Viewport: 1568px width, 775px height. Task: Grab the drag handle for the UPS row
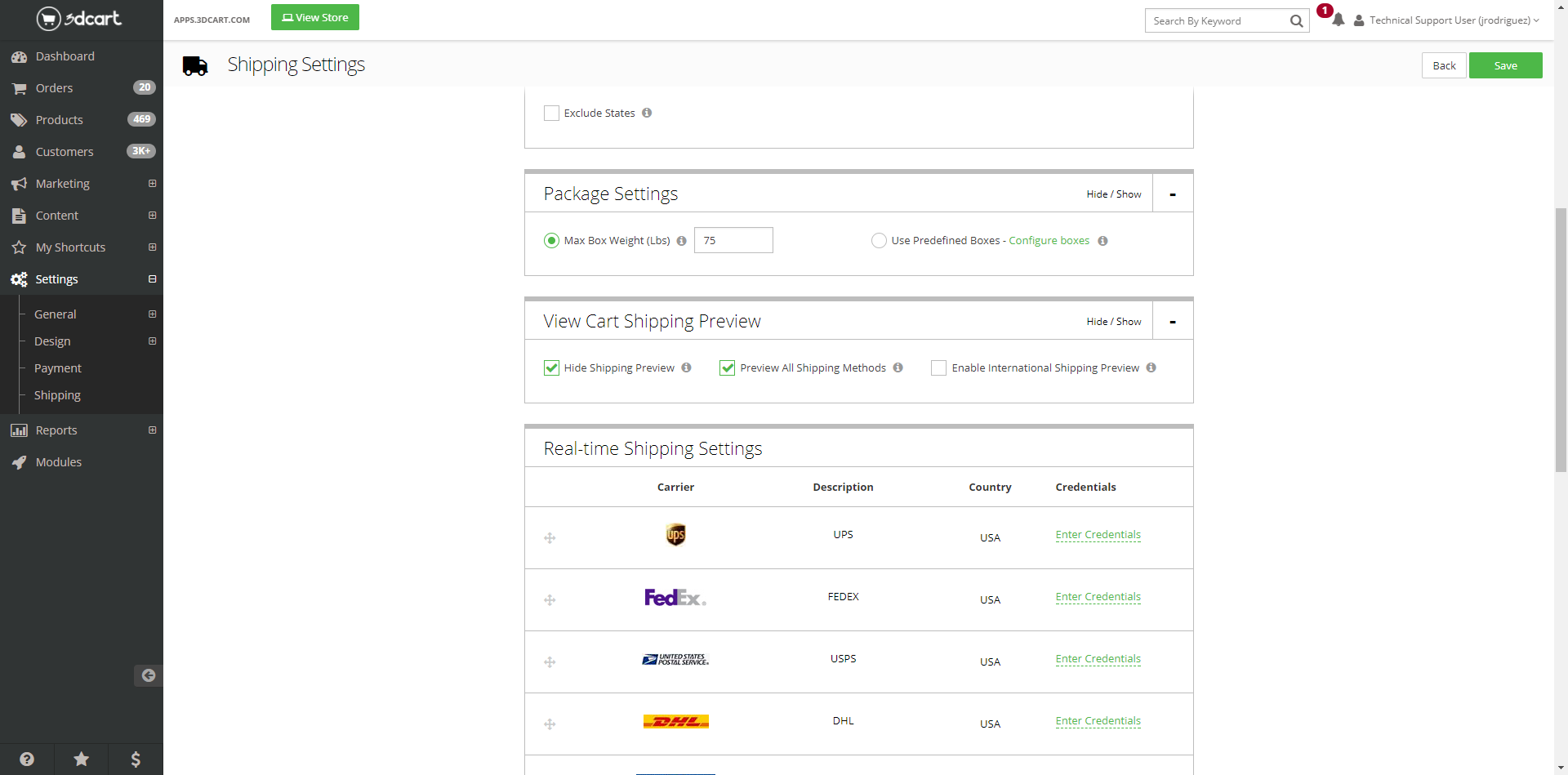pos(550,538)
